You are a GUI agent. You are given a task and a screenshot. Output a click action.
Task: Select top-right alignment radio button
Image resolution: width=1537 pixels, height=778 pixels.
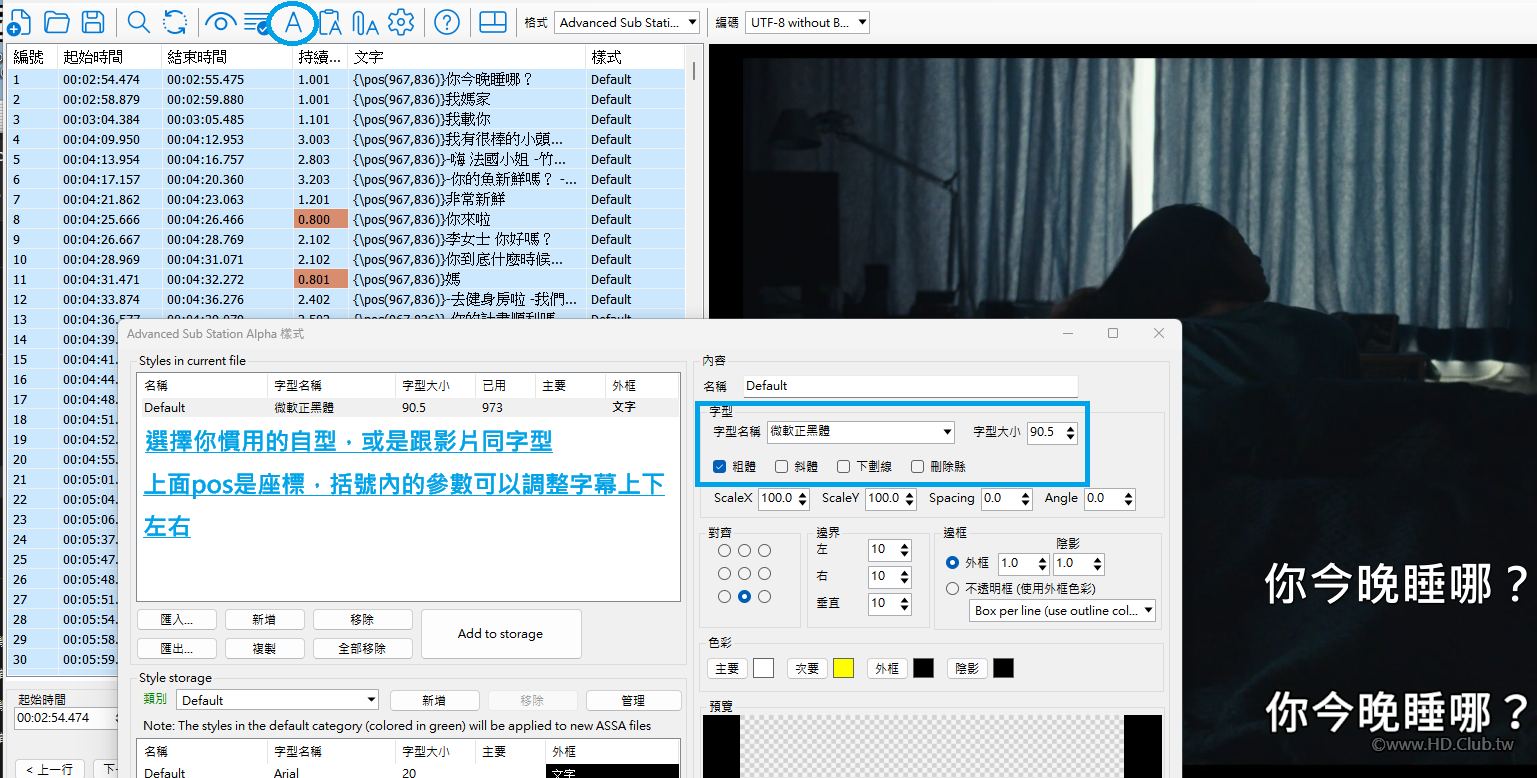pos(764,551)
